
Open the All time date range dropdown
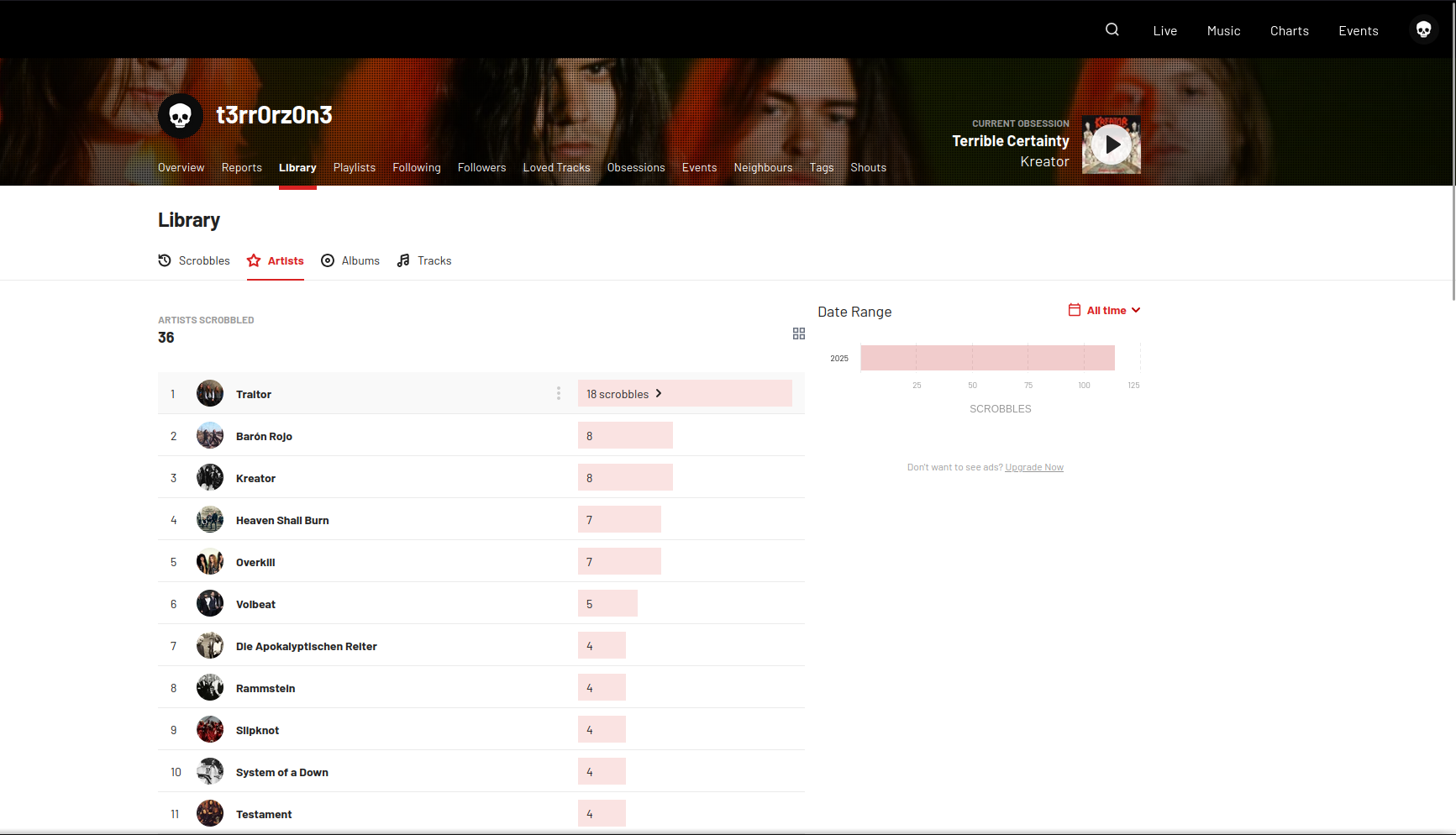click(x=1105, y=310)
